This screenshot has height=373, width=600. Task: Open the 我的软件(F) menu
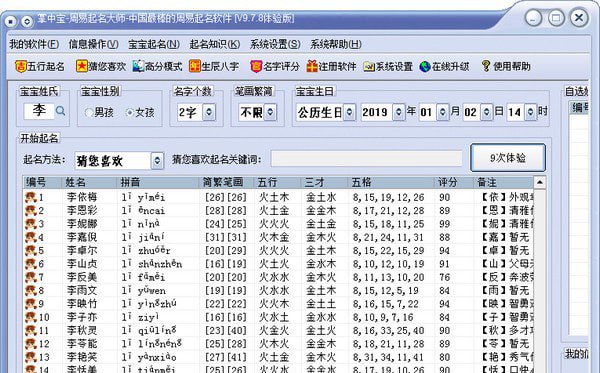34,44
